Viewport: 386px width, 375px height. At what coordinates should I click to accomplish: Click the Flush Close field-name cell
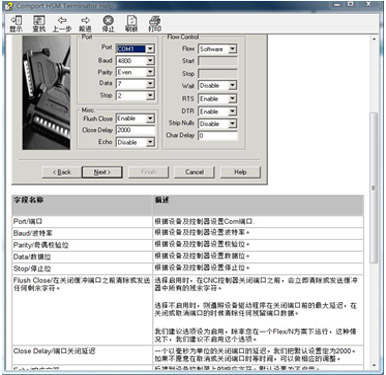click(82, 310)
